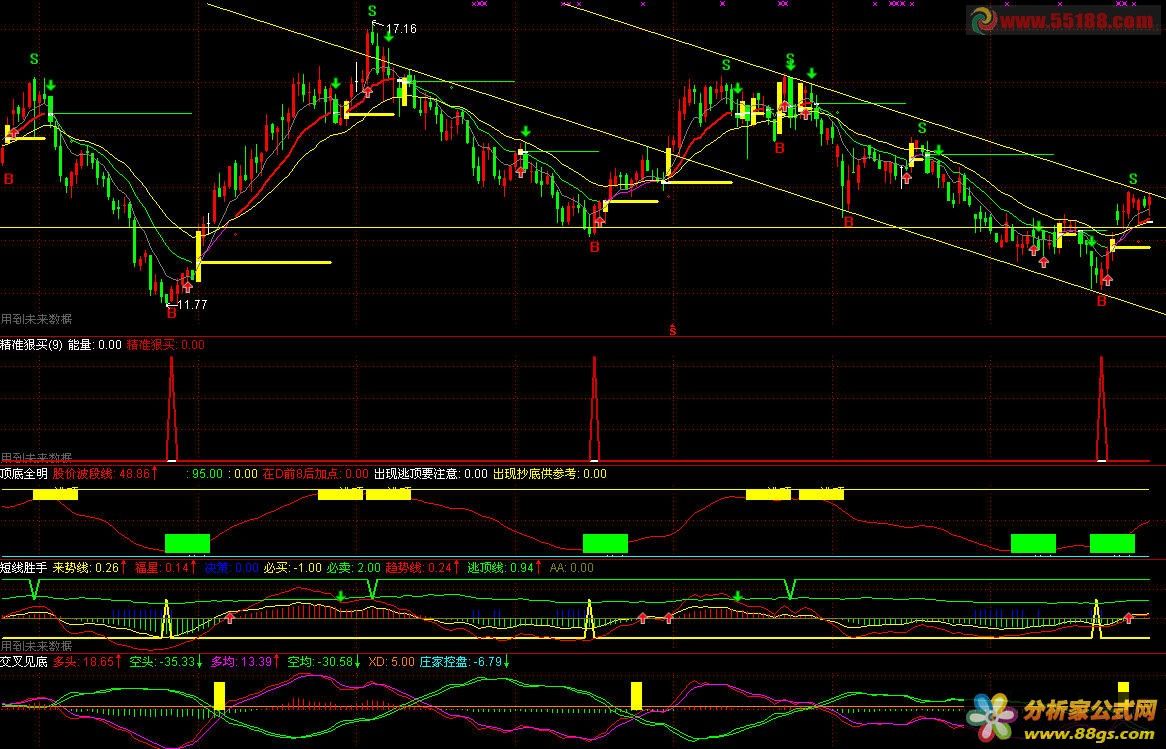Click the 来势线: 0.26 reading
This screenshot has height=749, width=1166.
point(90,568)
